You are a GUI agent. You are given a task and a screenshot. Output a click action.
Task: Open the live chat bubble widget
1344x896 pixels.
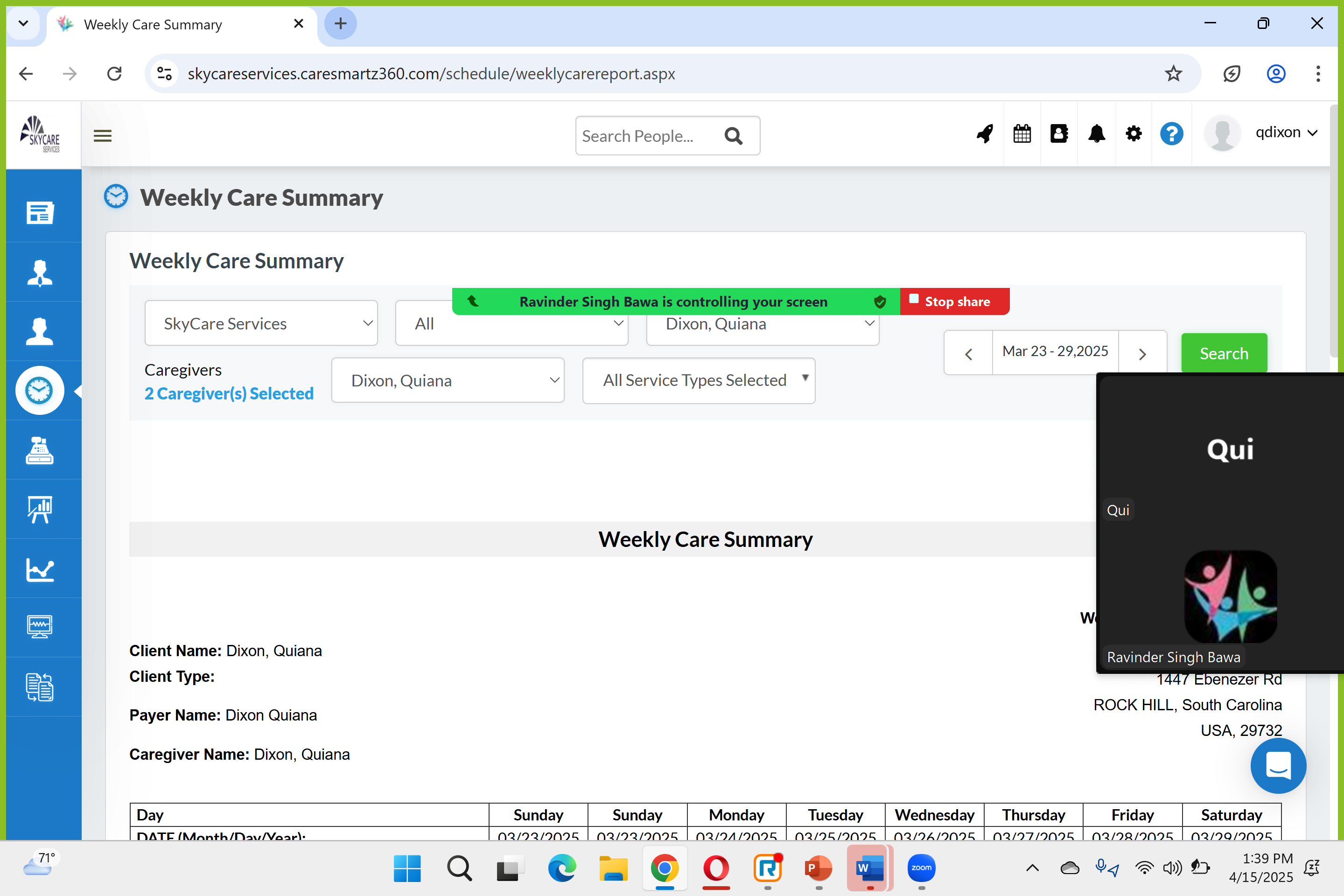tap(1278, 765)
